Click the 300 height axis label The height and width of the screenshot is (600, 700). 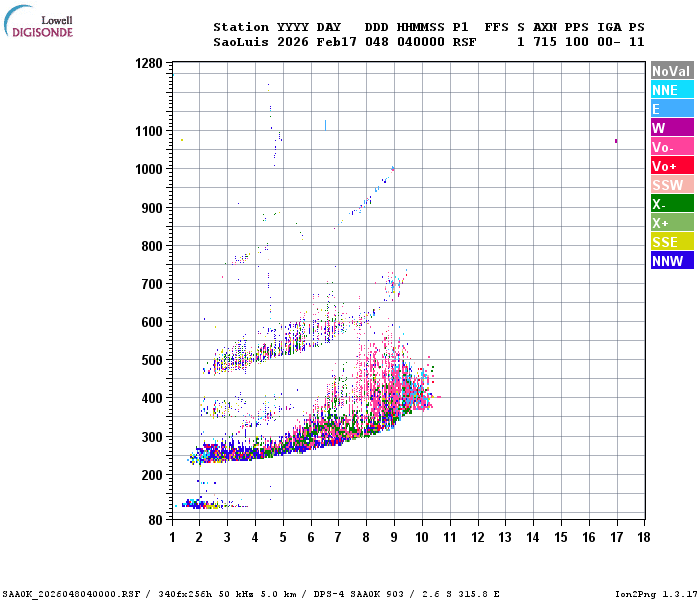pos(152,437)
